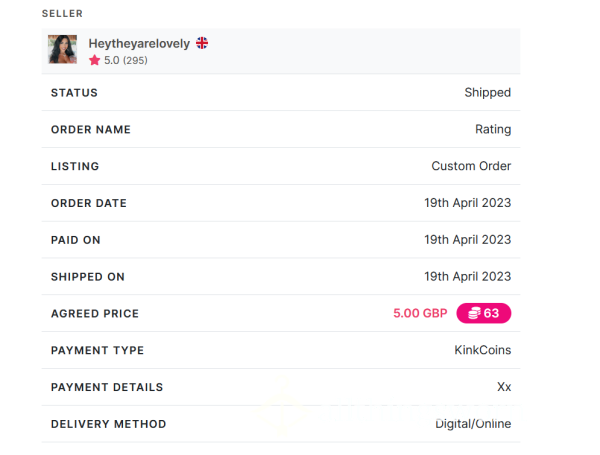Click the STATUS row label

pos(74,93)
